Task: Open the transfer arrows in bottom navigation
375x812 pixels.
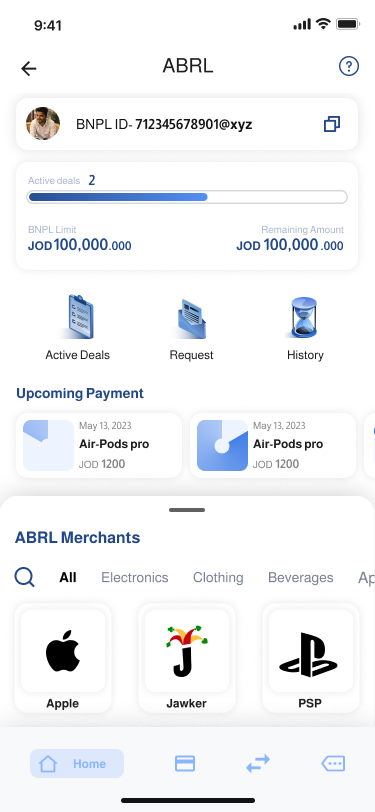Action: (x=258, y=763)
